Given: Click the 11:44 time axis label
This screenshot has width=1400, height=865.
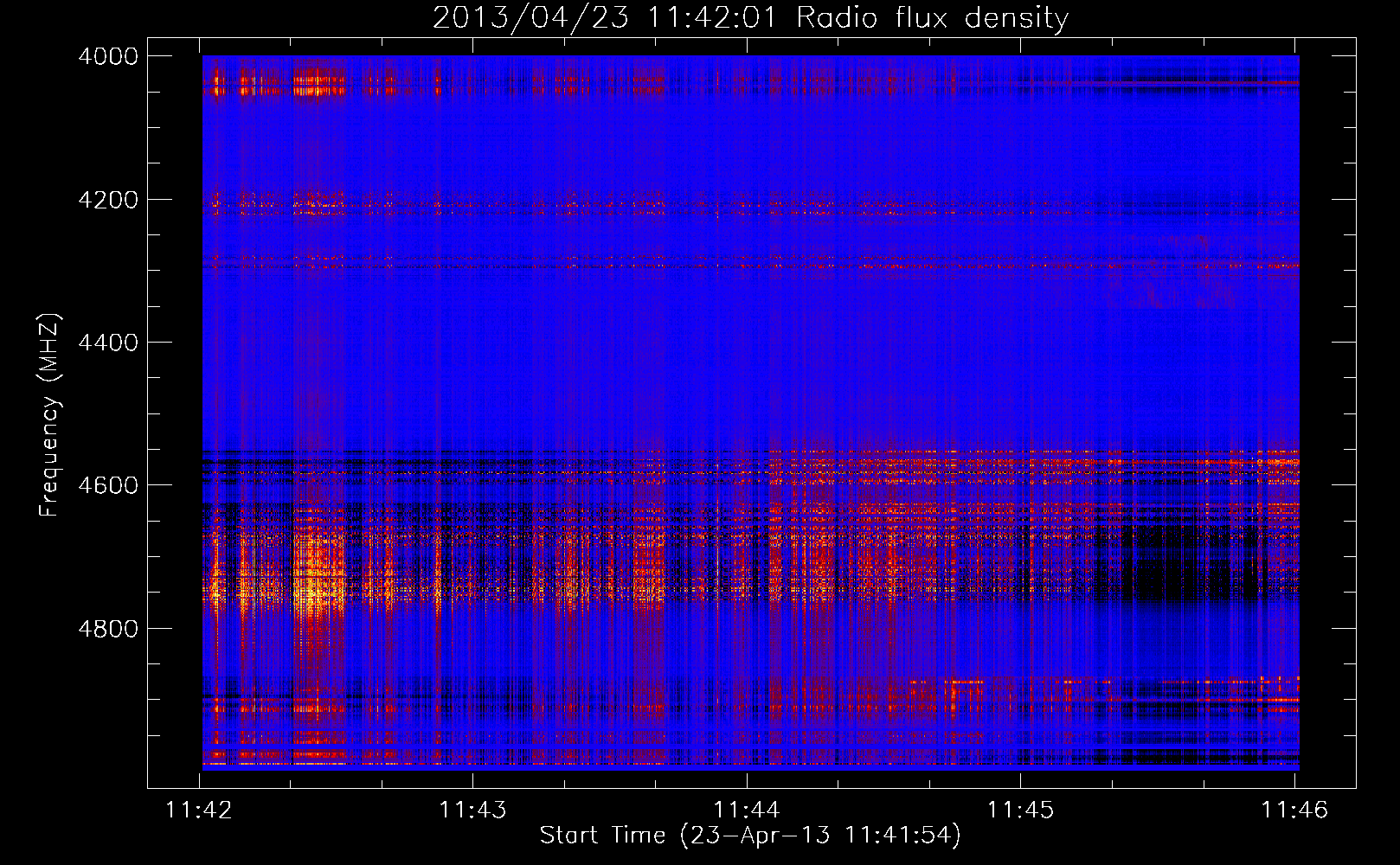Looking at the screenshot, I should (x=747, y=811).
